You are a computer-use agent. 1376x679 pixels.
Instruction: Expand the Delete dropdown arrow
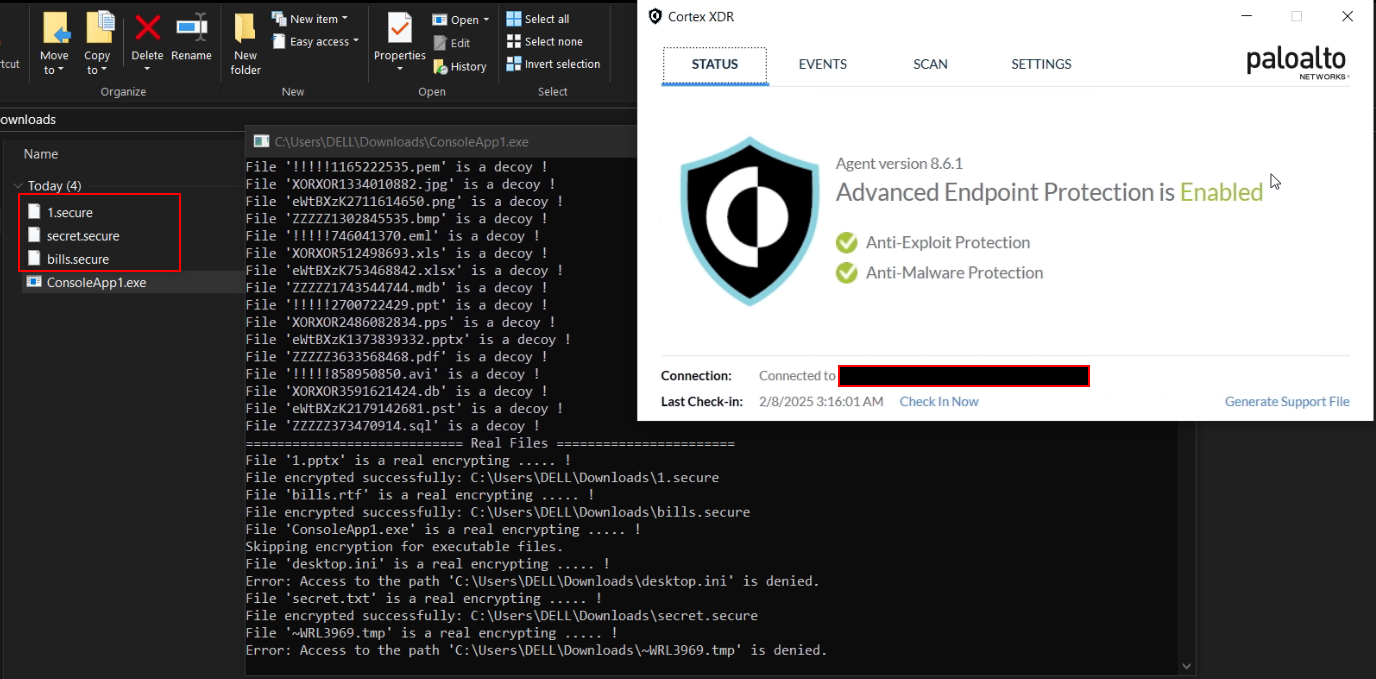tap(147, 70)
